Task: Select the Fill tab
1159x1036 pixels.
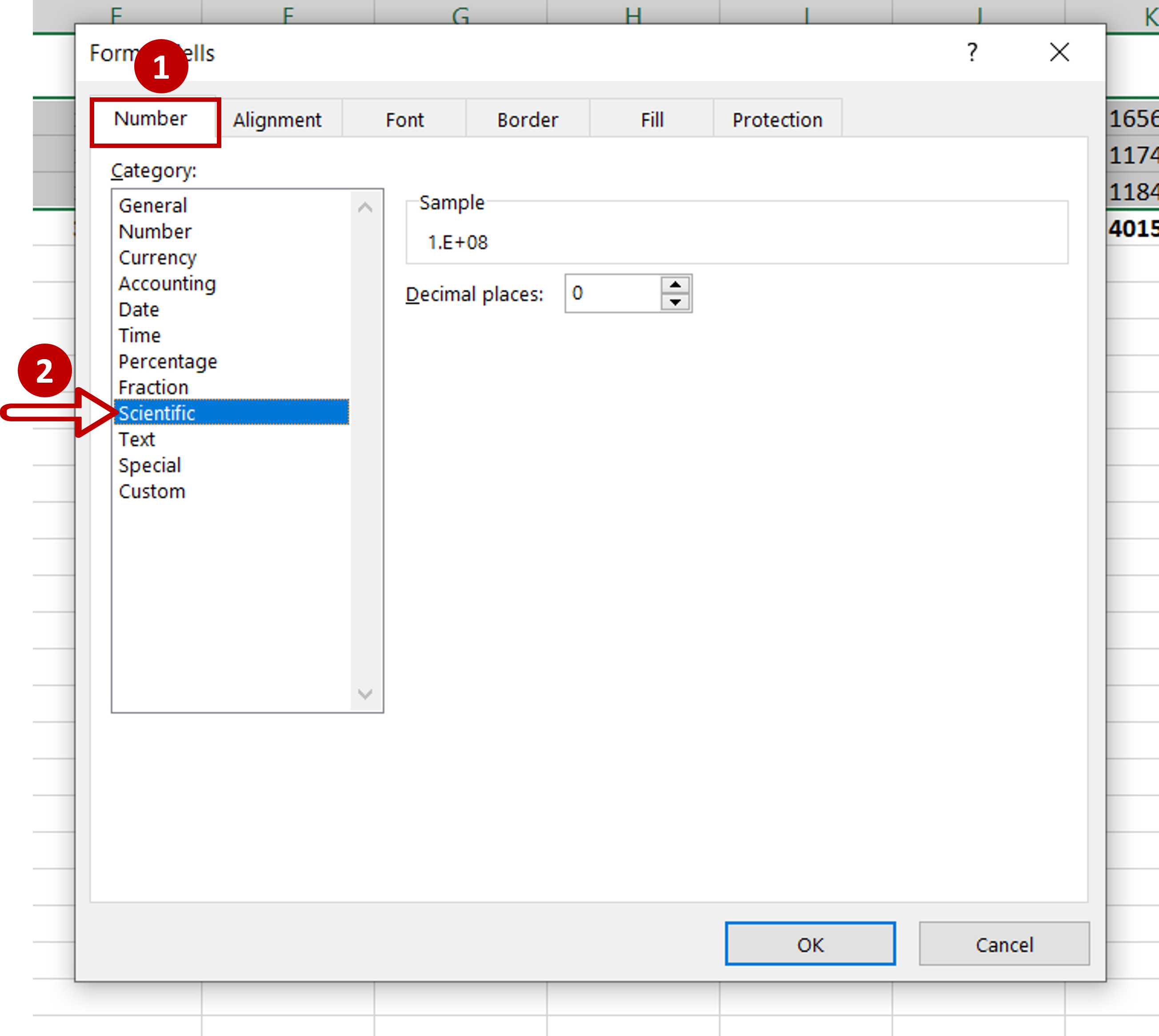Action: pos(652,120)
